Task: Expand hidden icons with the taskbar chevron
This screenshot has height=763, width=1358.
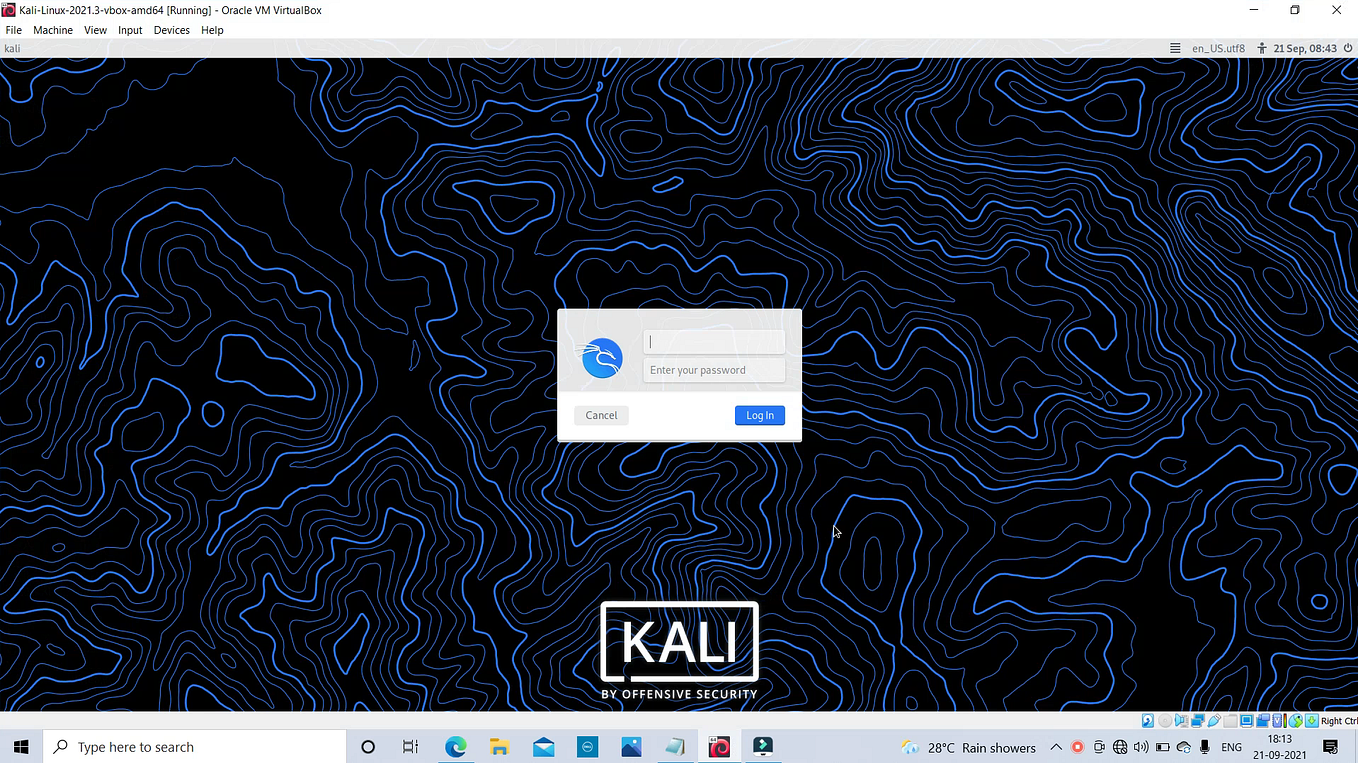Action: pos(1056,746)
